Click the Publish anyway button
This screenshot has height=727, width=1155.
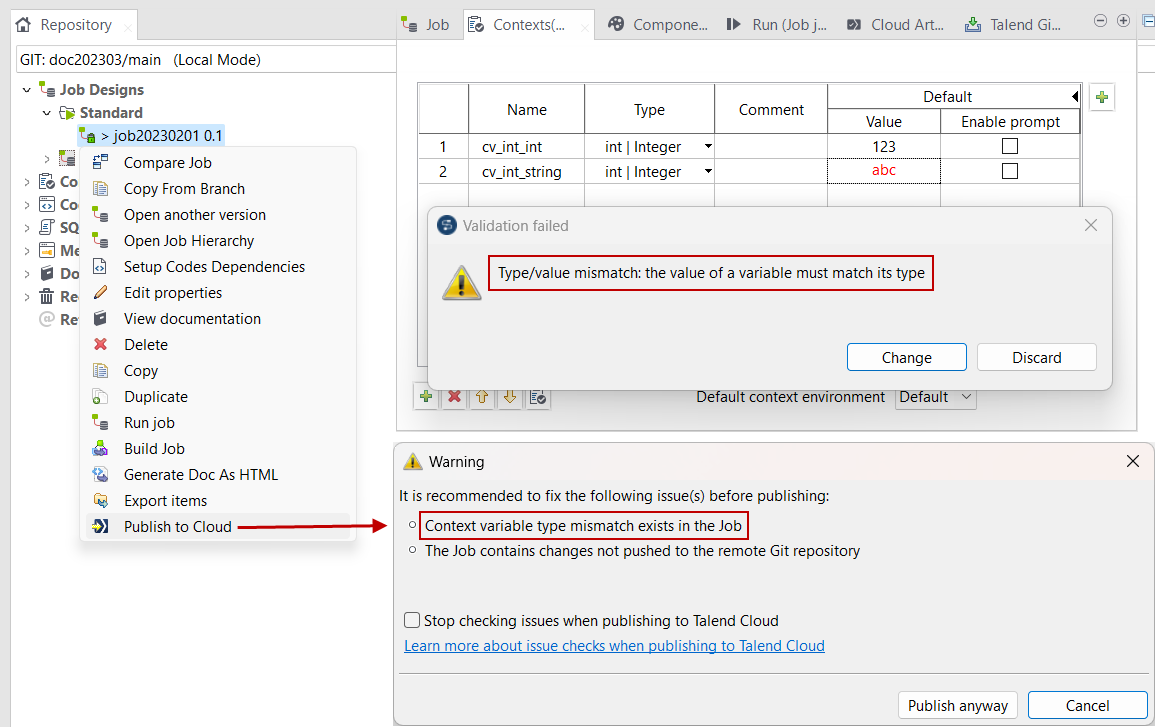coord(957,705)
